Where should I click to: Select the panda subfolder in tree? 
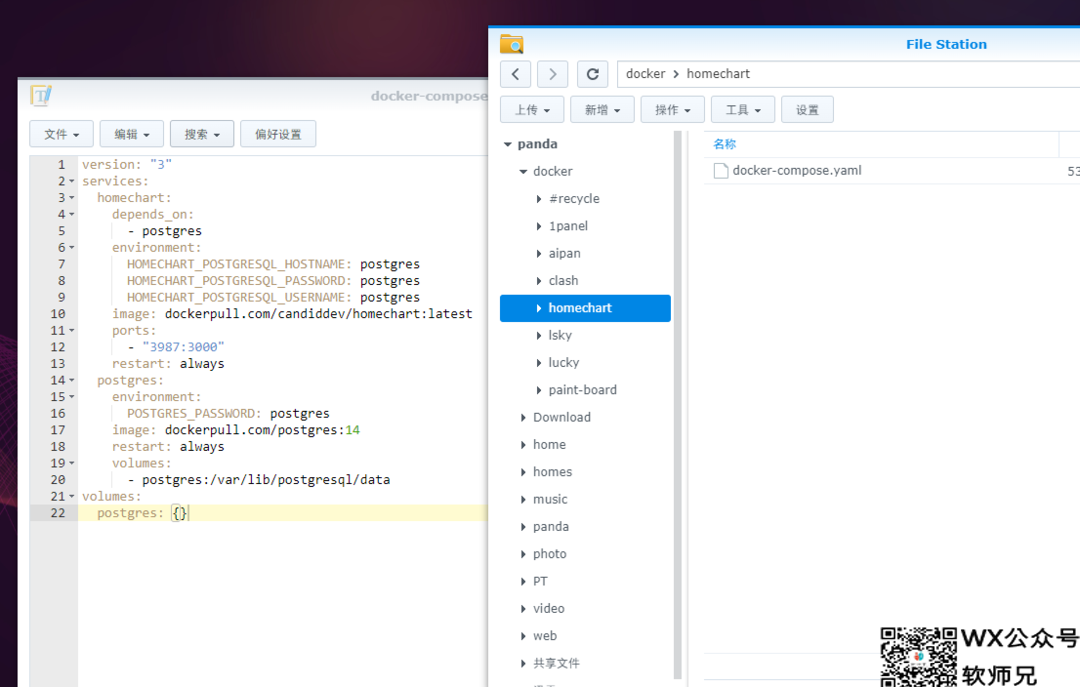coord(550,526)
